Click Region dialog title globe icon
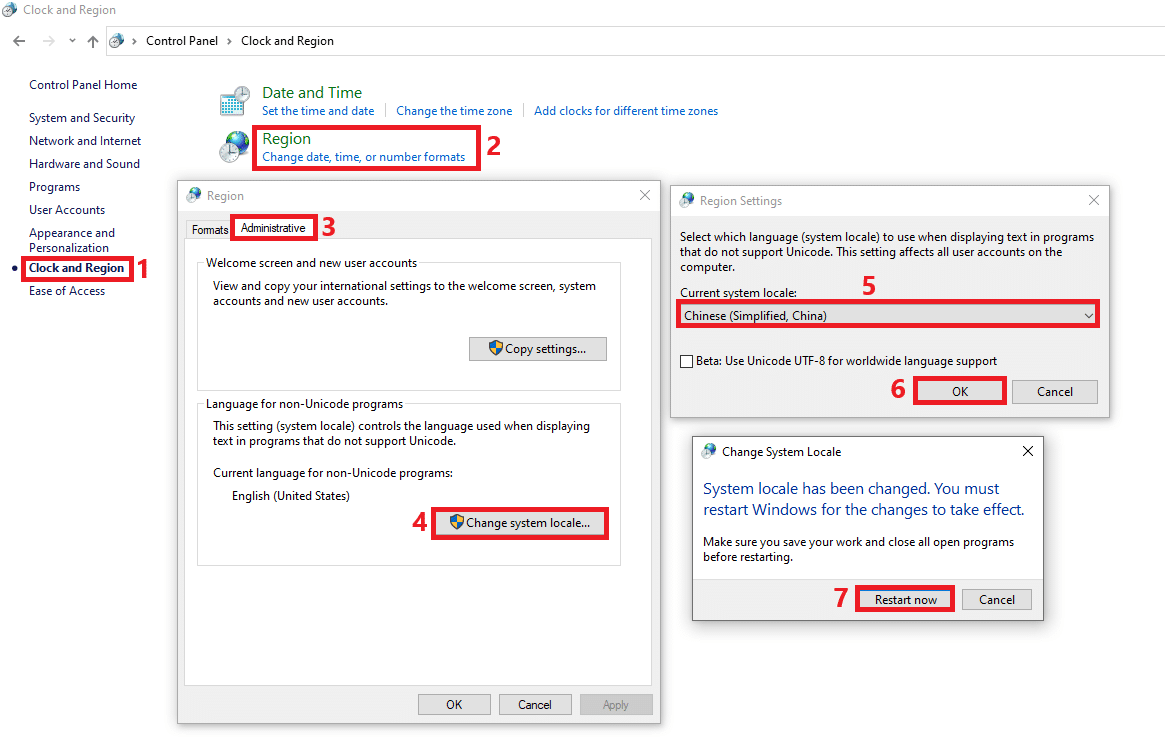This screenshot has height=745, width=1165. pos(194,195)
